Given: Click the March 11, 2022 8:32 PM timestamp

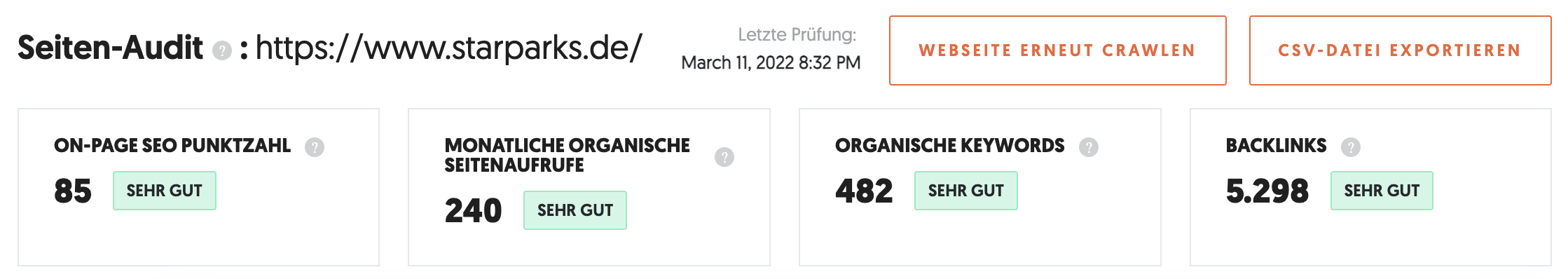Looking at the screenshot, I should click(771, 63).
